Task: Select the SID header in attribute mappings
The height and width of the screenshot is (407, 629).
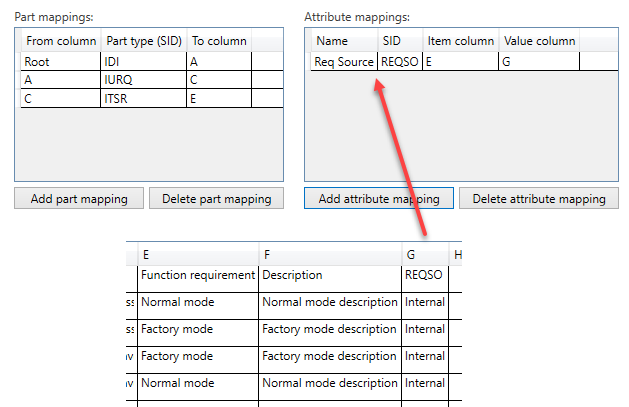Action: point(400,41)
